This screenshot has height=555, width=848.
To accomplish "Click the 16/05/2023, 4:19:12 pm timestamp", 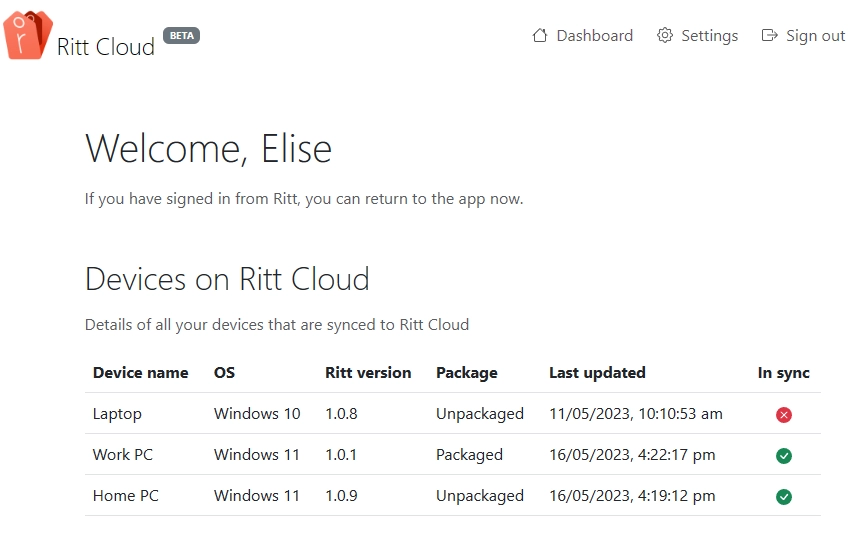I will [632, 497].
